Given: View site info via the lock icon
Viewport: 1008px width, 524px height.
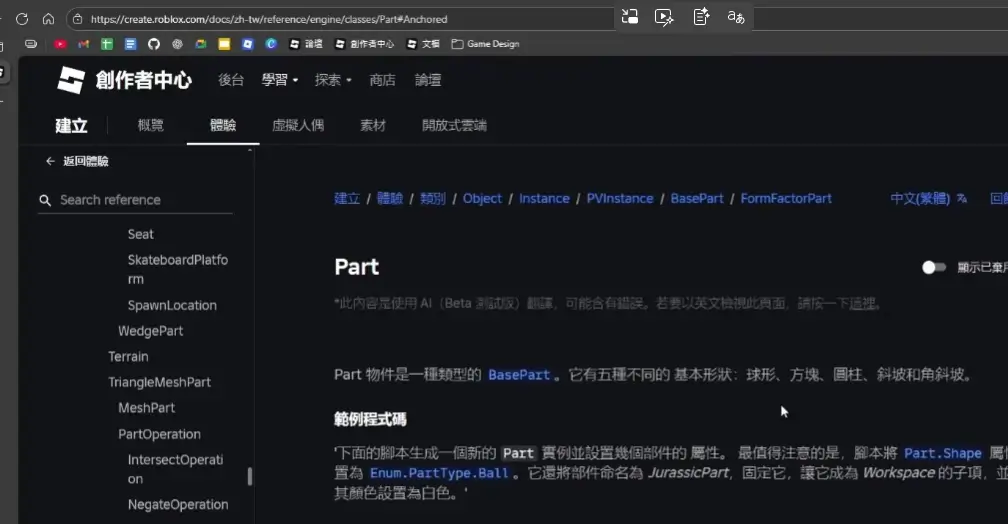Looking at the screenshot, I should (x=78, y=19).
